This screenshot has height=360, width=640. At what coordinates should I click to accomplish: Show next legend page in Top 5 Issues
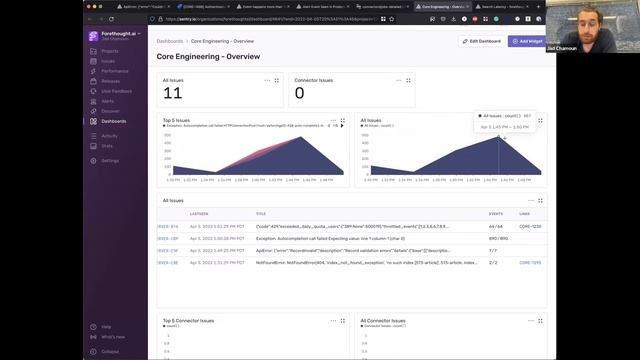coord(342,126)
